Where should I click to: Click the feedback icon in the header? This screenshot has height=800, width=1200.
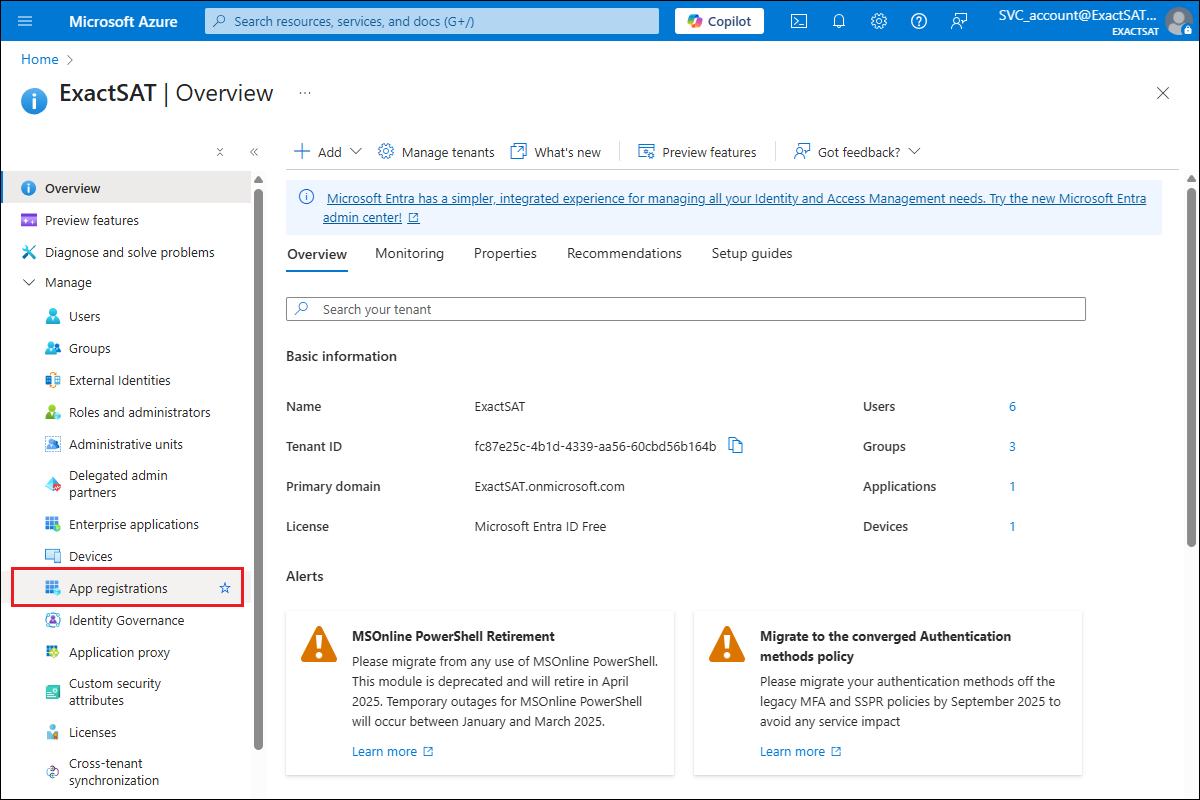[959, 21]
